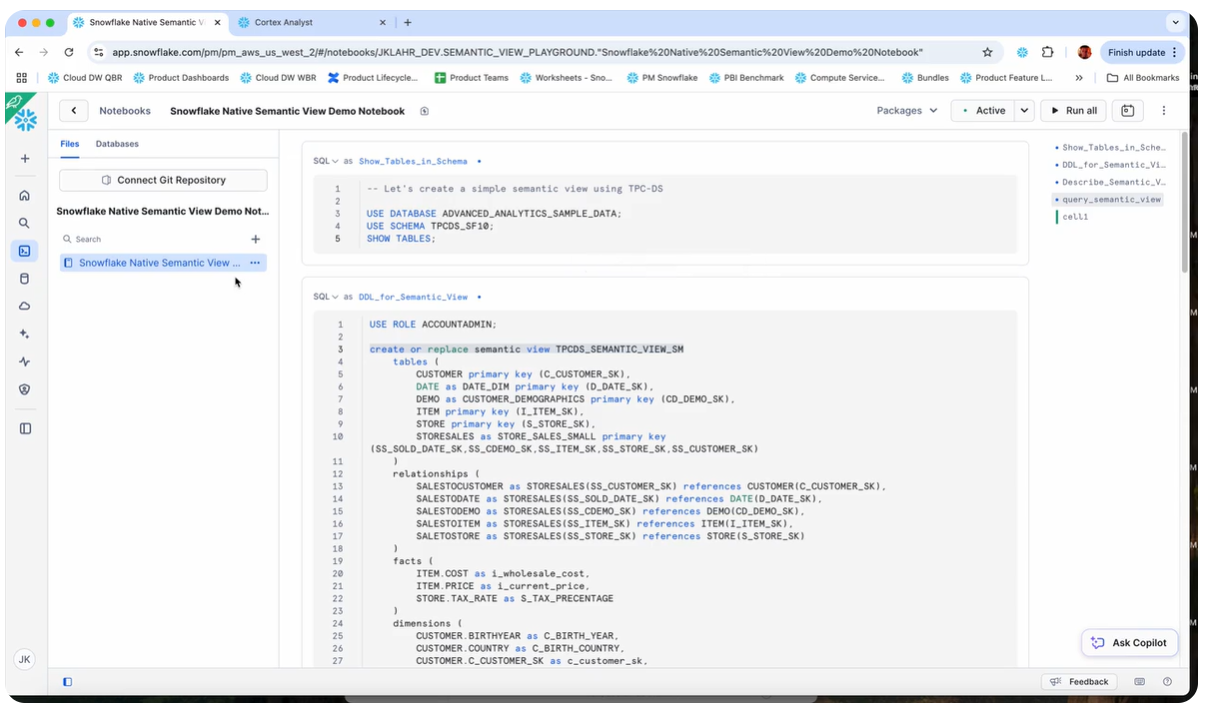This screenshot has height=708, width=1206.
Task: Click the info icon beside the notebook title
Action: [424, 111]
